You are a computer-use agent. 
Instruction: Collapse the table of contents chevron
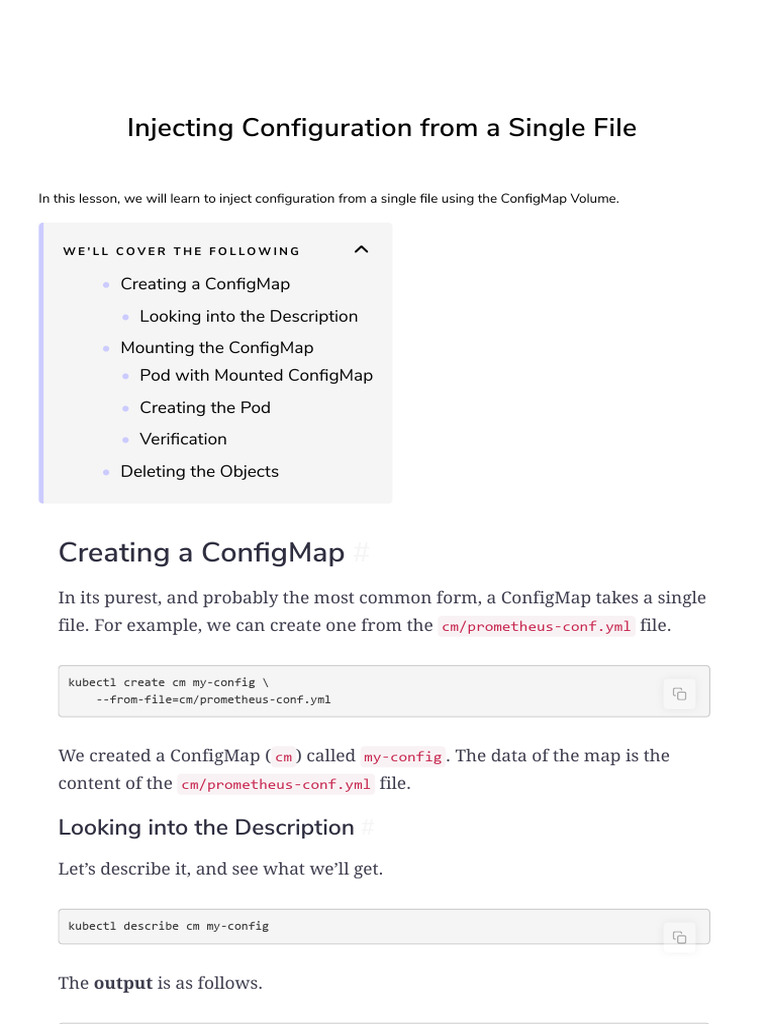coord(362,250)
